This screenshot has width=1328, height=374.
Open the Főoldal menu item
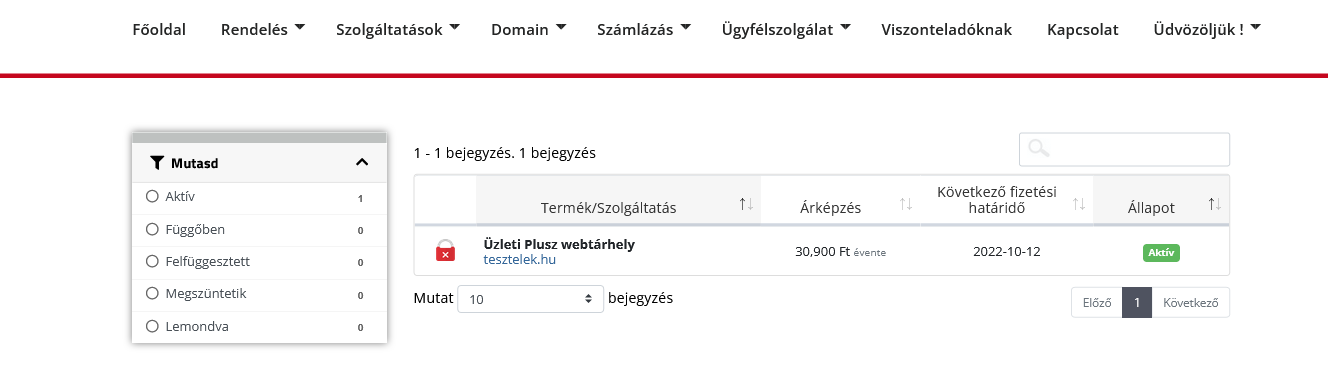pos(159,29)
